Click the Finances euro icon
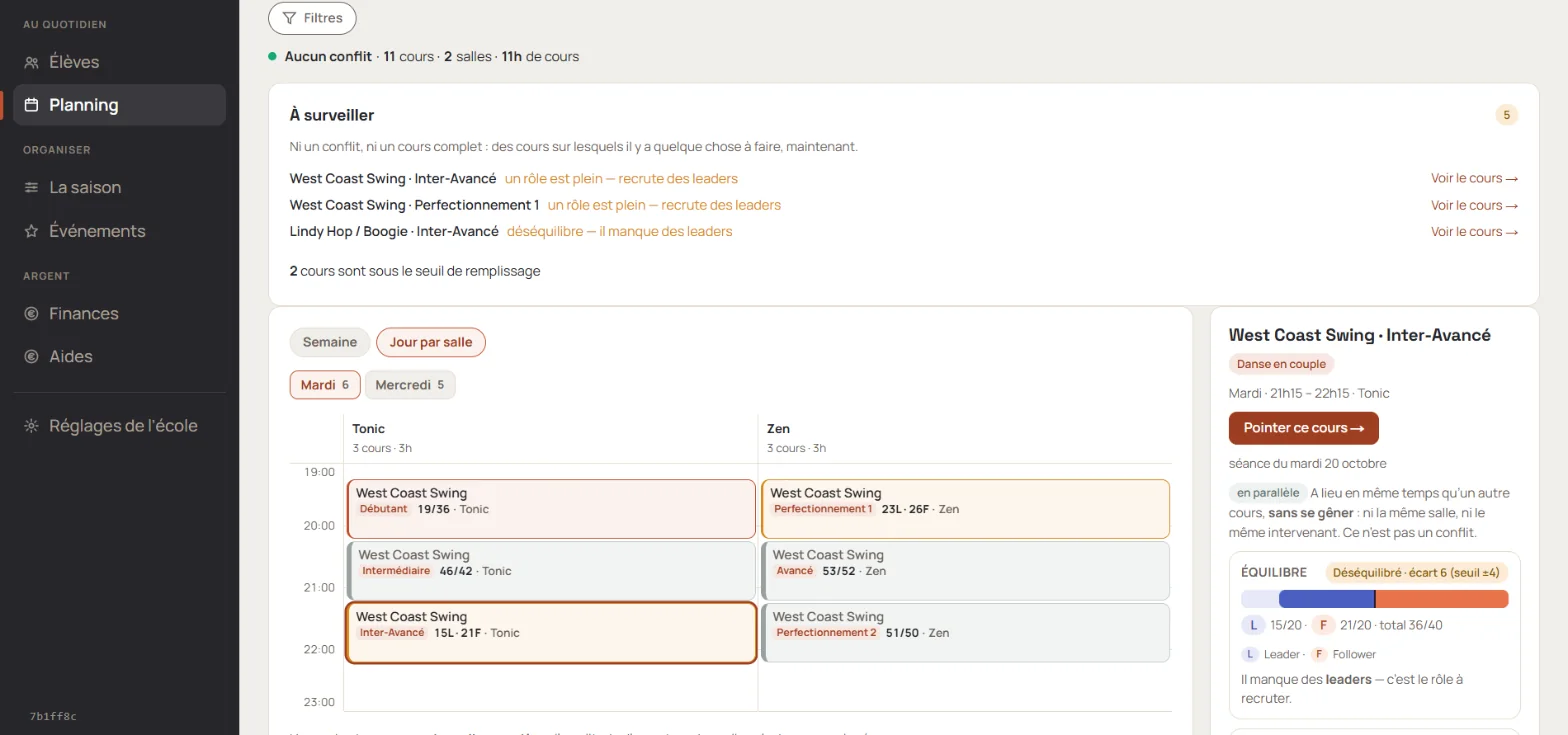 click(x=31, y=314)
